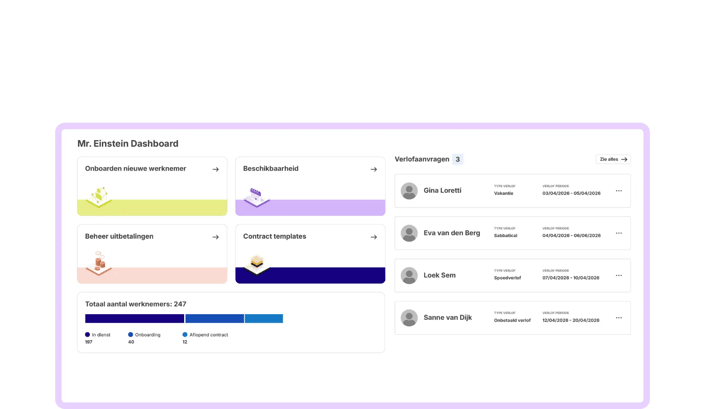Viewport: 705px width, 409px height.
Task: Open Beheer uitbetalingen via its arrow
Action: pyautogui.click(x=215, y=237)
